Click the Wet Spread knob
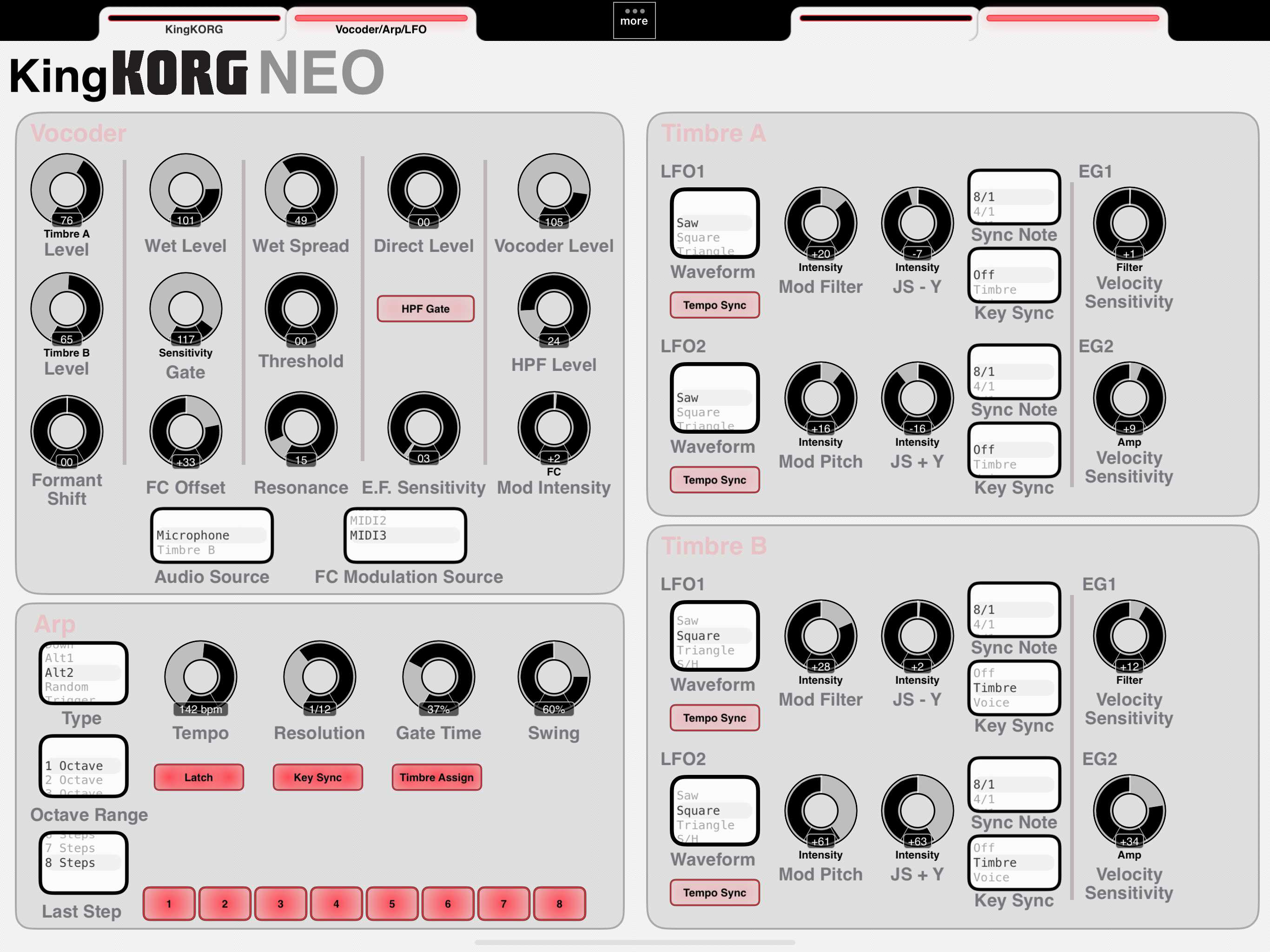Image resolution: width=1270 pixels, height=952 pixels. click(301, 190)
